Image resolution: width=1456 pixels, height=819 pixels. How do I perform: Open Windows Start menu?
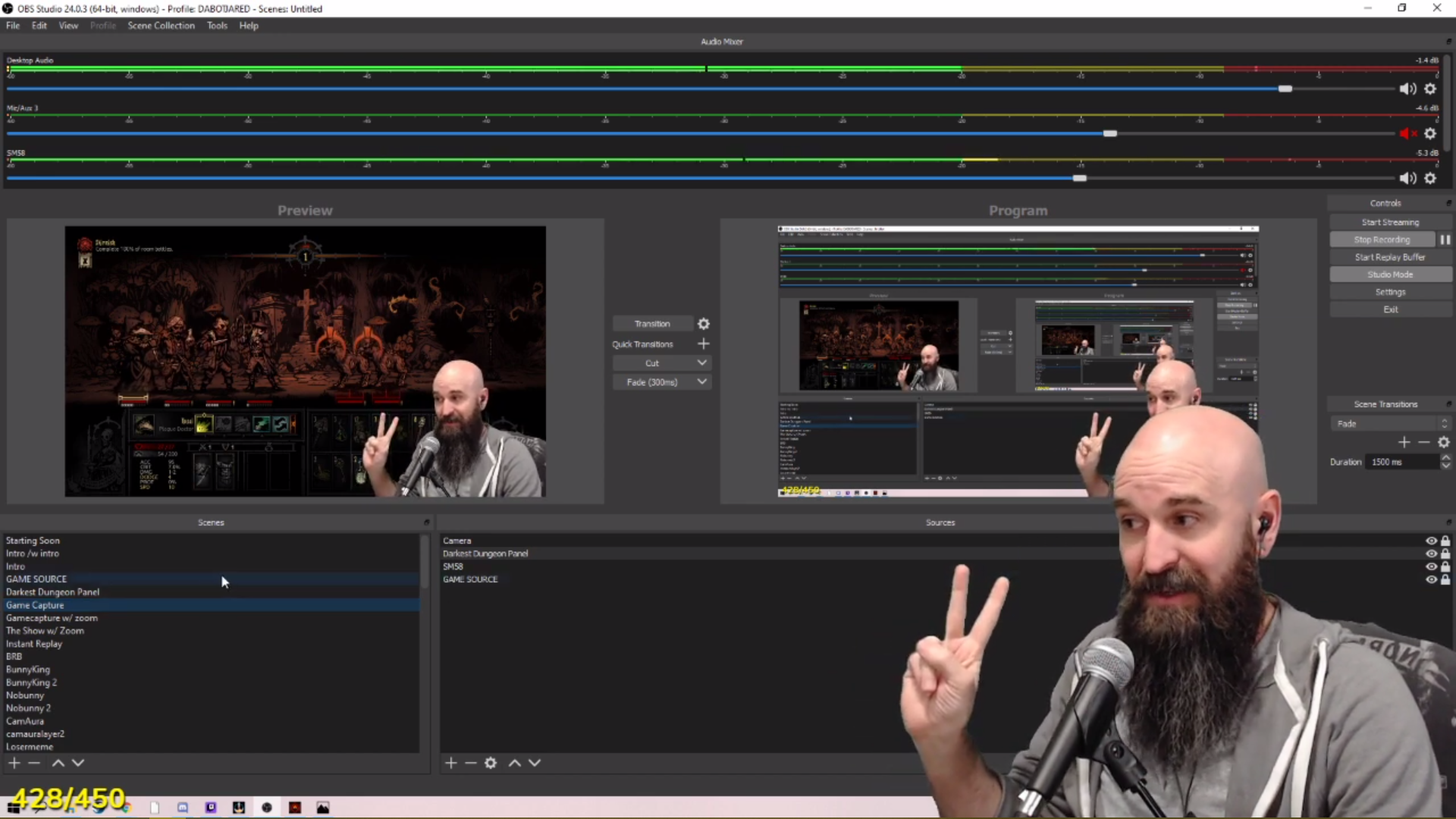(13, 808)
